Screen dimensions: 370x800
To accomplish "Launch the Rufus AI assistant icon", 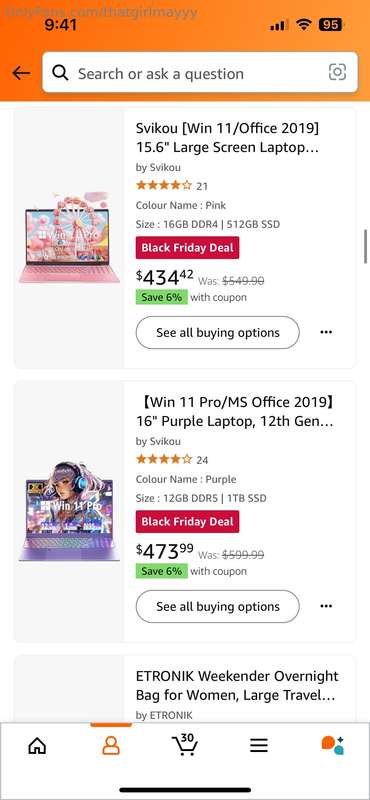I will [x=332, y=745].
